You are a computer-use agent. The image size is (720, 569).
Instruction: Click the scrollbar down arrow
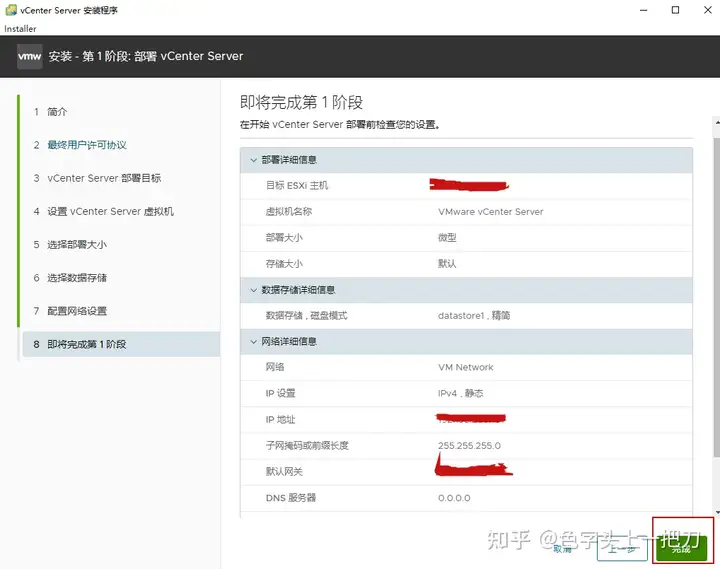[717, 513]
